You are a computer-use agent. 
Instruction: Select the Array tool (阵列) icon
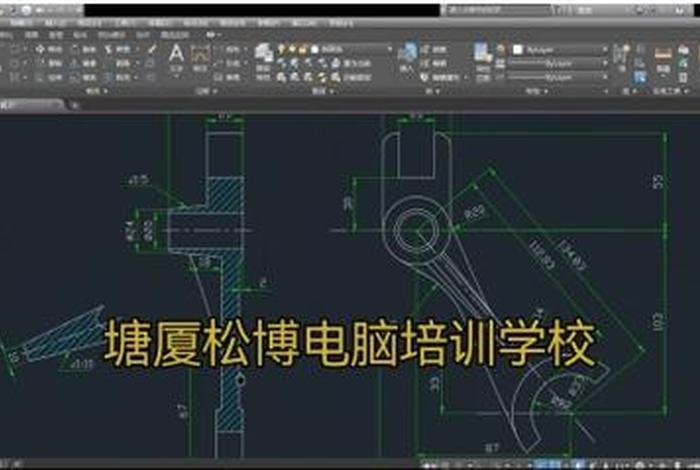coord(108,78)
